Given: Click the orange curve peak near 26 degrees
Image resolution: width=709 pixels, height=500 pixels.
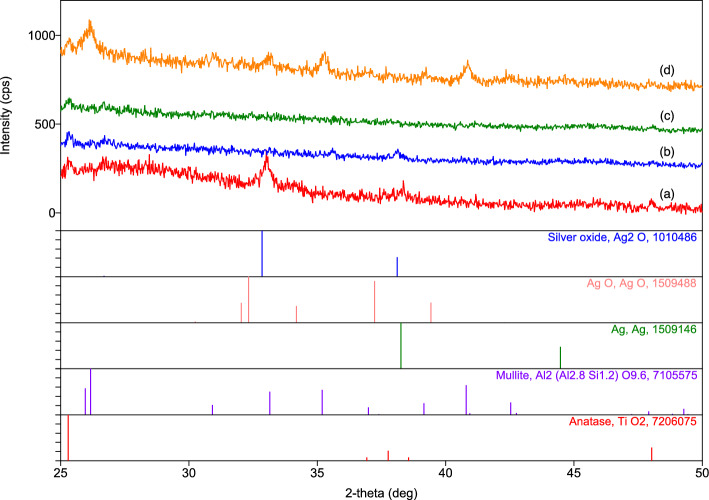Looking at the screenshot, I should click(x=90, y=24).
